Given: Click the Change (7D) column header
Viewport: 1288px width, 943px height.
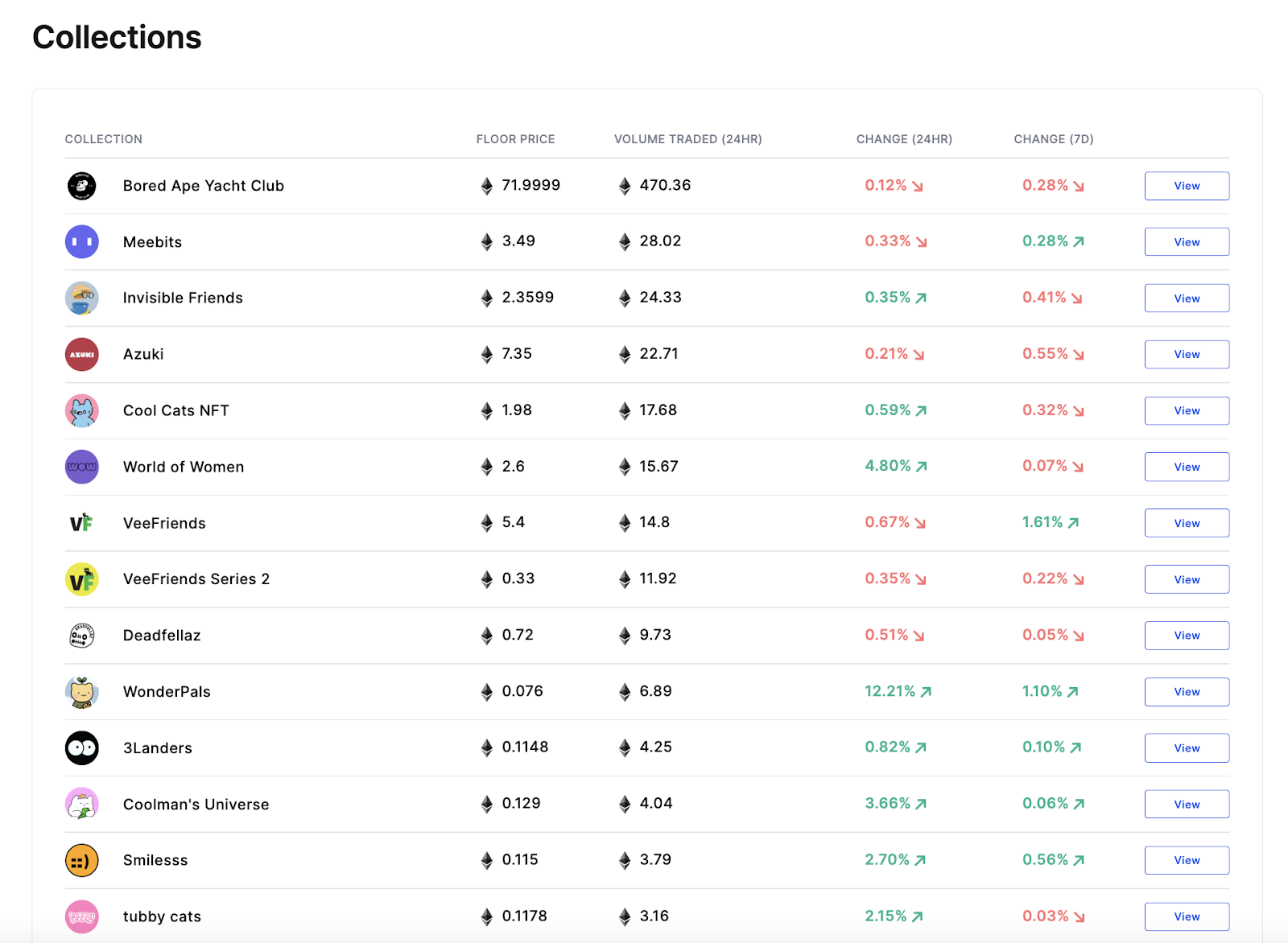Looking at the screenshot, I should coord(1053,139).
